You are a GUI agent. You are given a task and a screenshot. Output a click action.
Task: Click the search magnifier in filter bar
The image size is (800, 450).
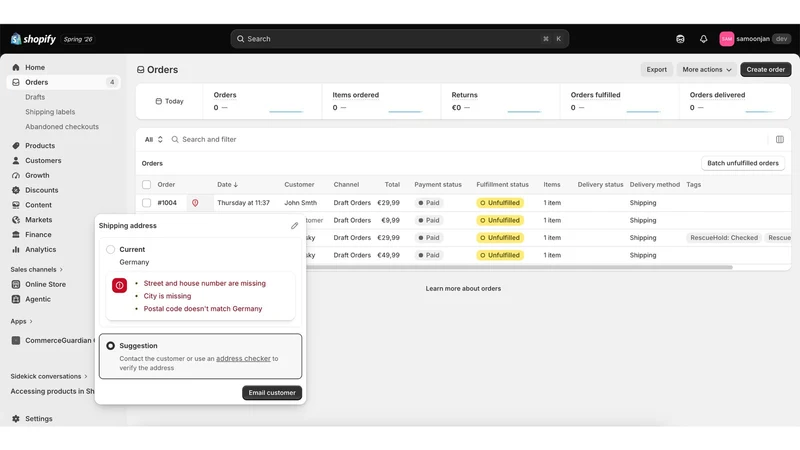pyautogui.click(x=175, y=139)
